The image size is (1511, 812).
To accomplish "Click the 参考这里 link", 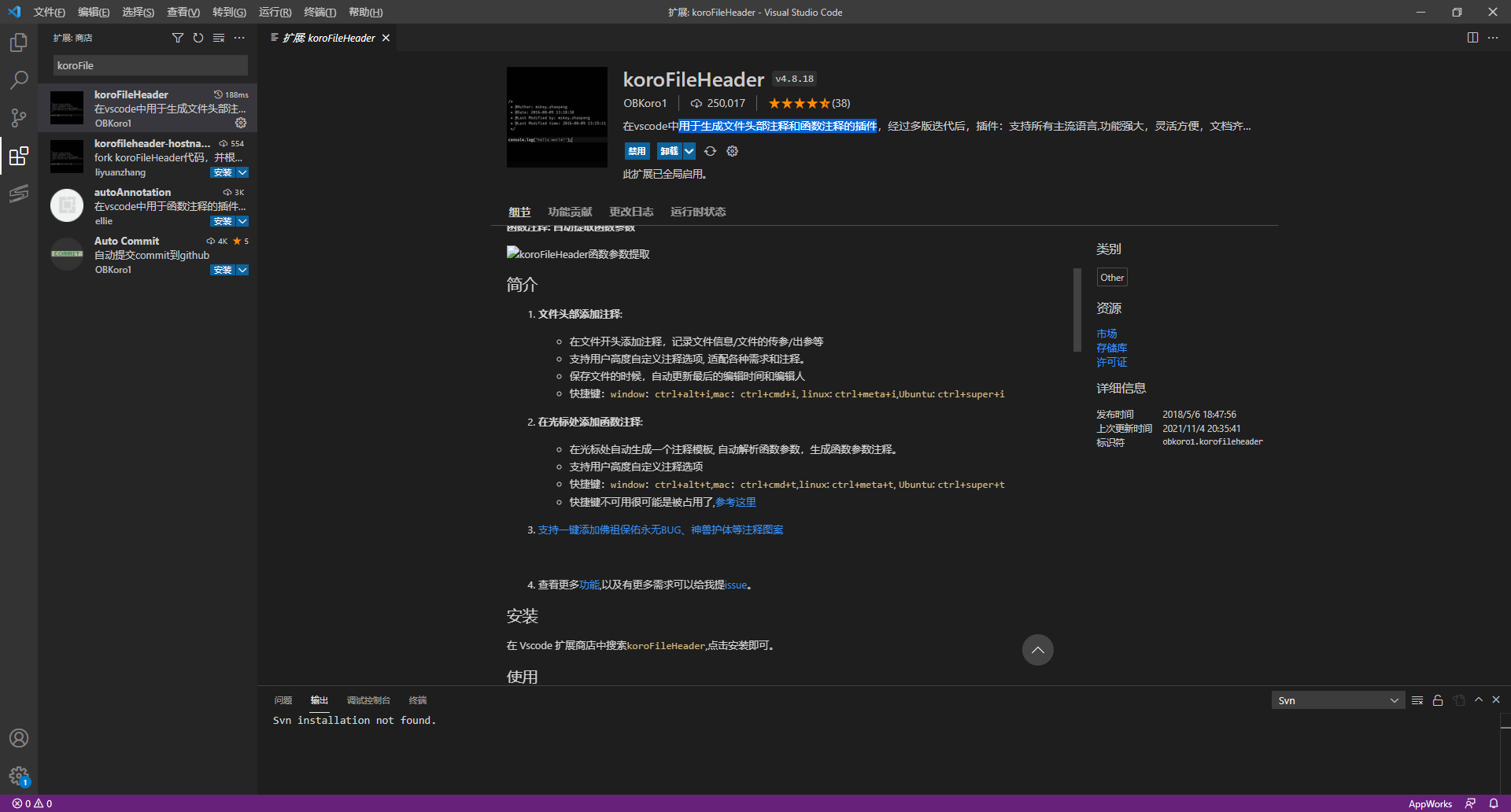I will [736, 502].
